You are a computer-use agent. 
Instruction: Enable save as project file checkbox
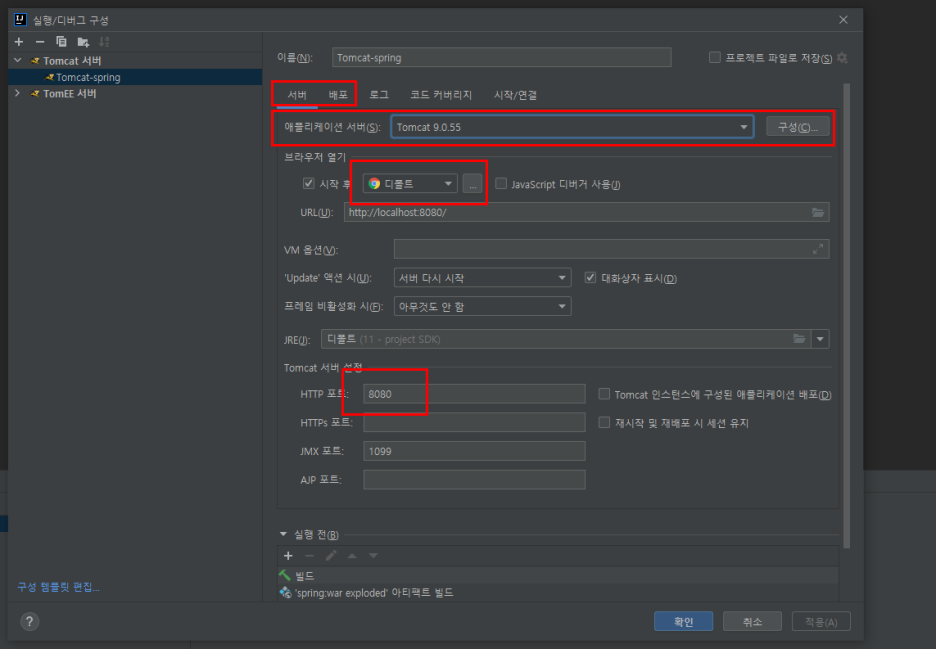715,57
